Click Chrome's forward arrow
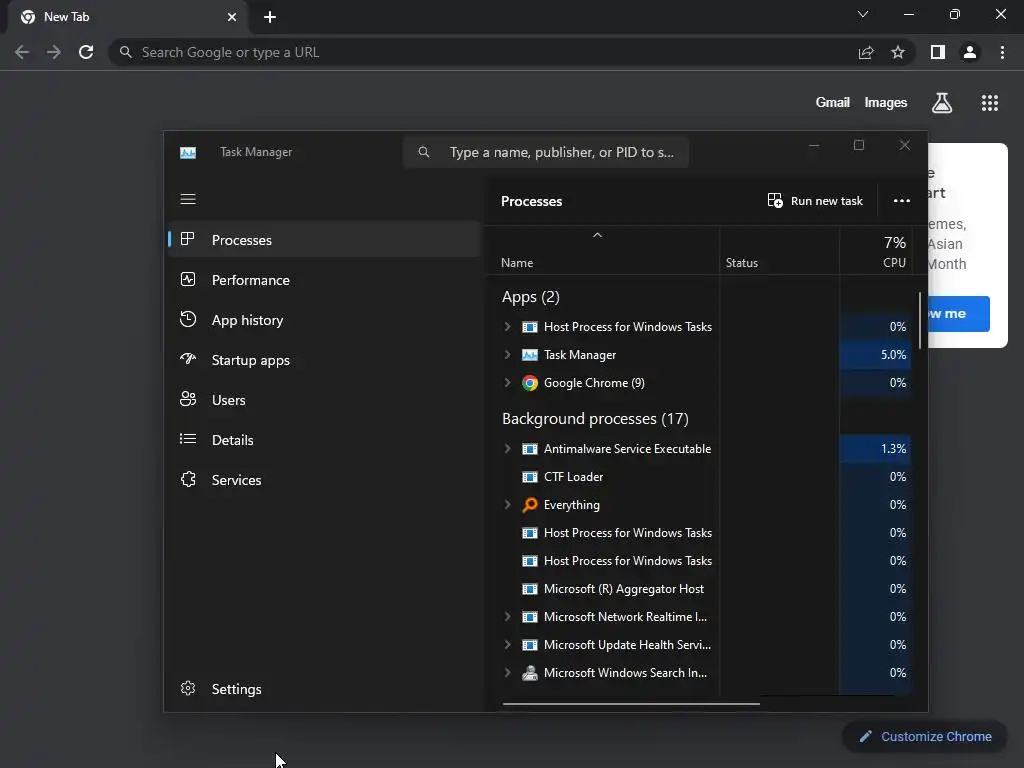The height and width of the screenshot is (768, 1024). [x=54, y=52]
